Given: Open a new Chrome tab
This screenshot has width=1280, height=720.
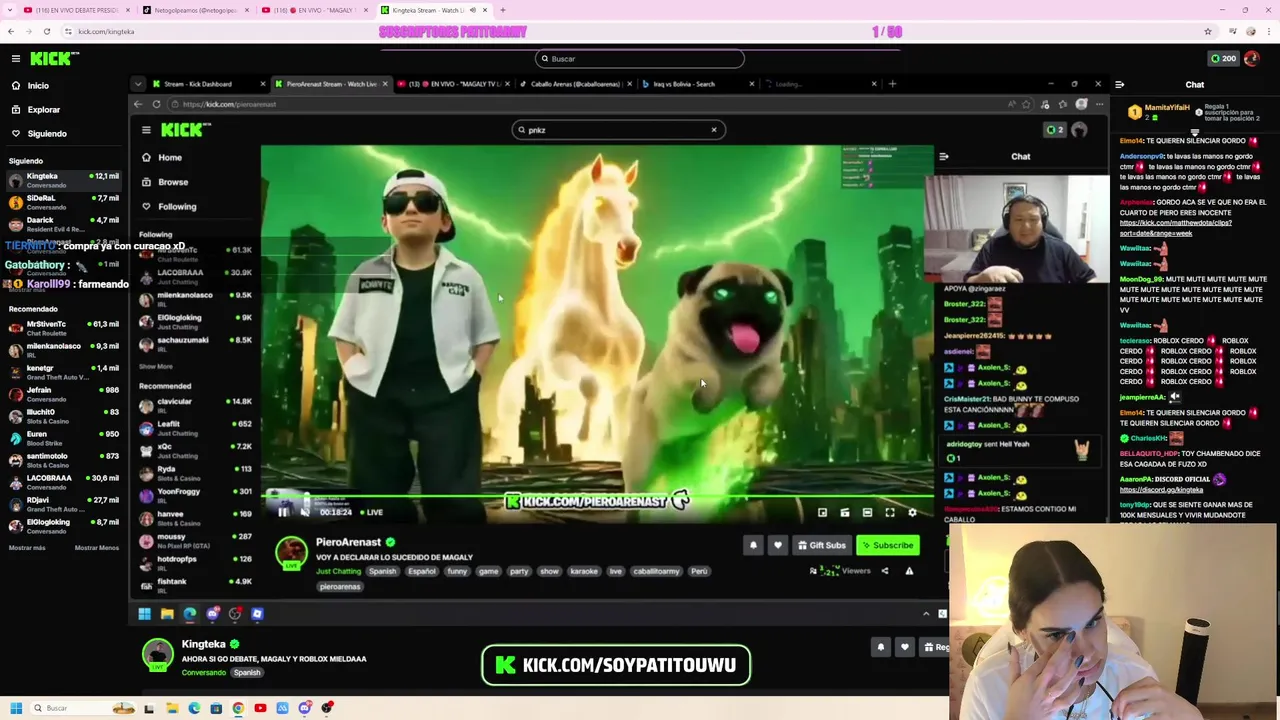Looking at the screenshot, I should tap(502, 10).
